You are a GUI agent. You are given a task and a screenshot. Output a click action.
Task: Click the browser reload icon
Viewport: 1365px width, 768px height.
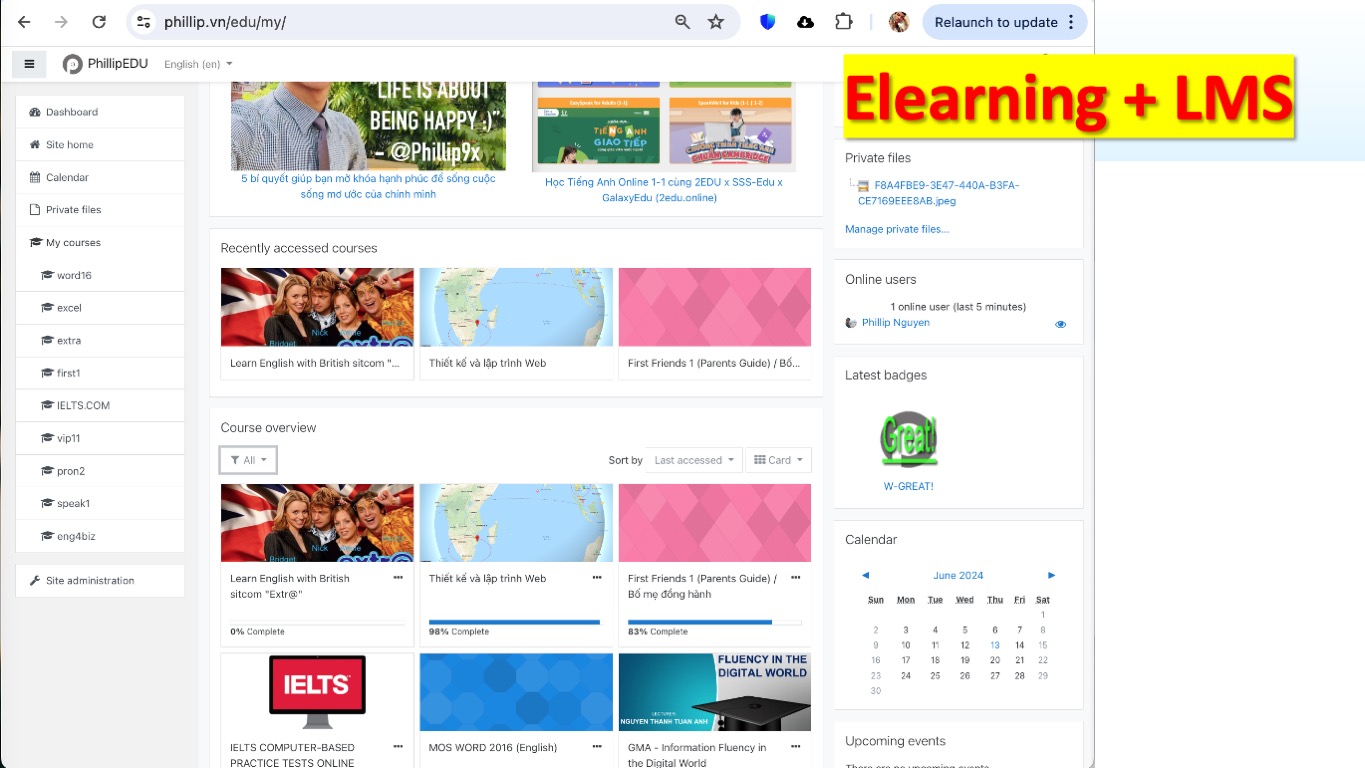98,22
